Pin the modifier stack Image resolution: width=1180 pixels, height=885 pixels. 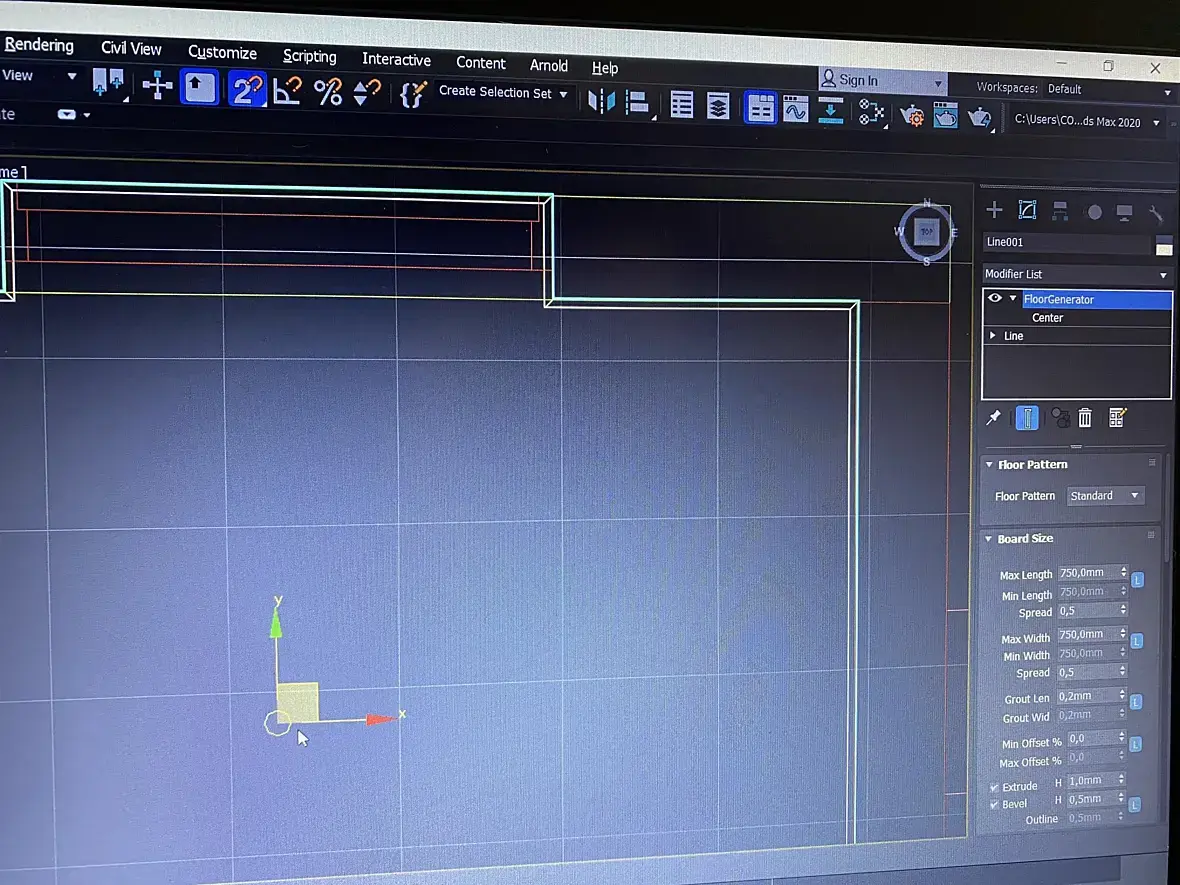coord(993,417)
